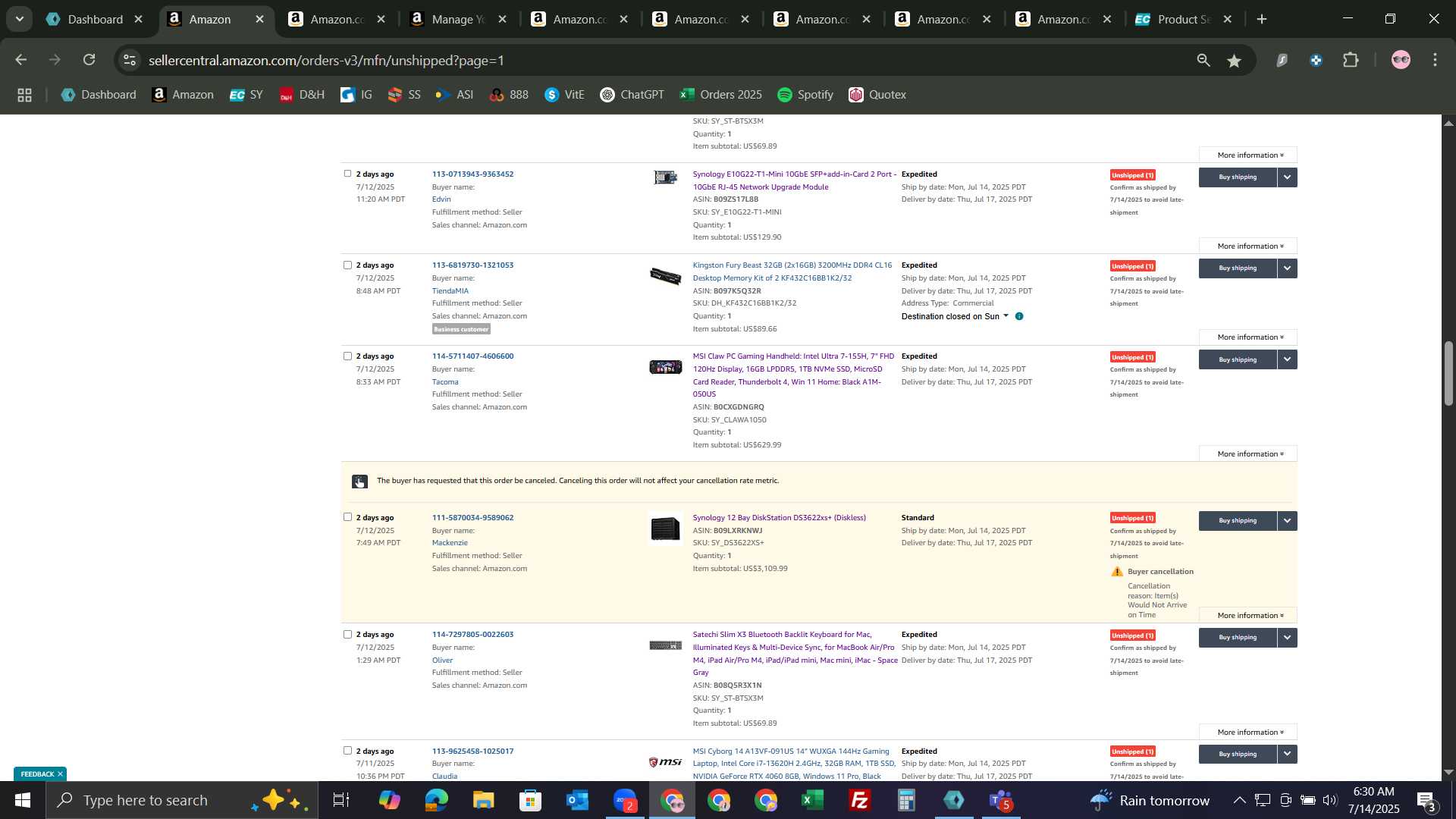Click the buyer cancellation banner icon

coord(359,482)
